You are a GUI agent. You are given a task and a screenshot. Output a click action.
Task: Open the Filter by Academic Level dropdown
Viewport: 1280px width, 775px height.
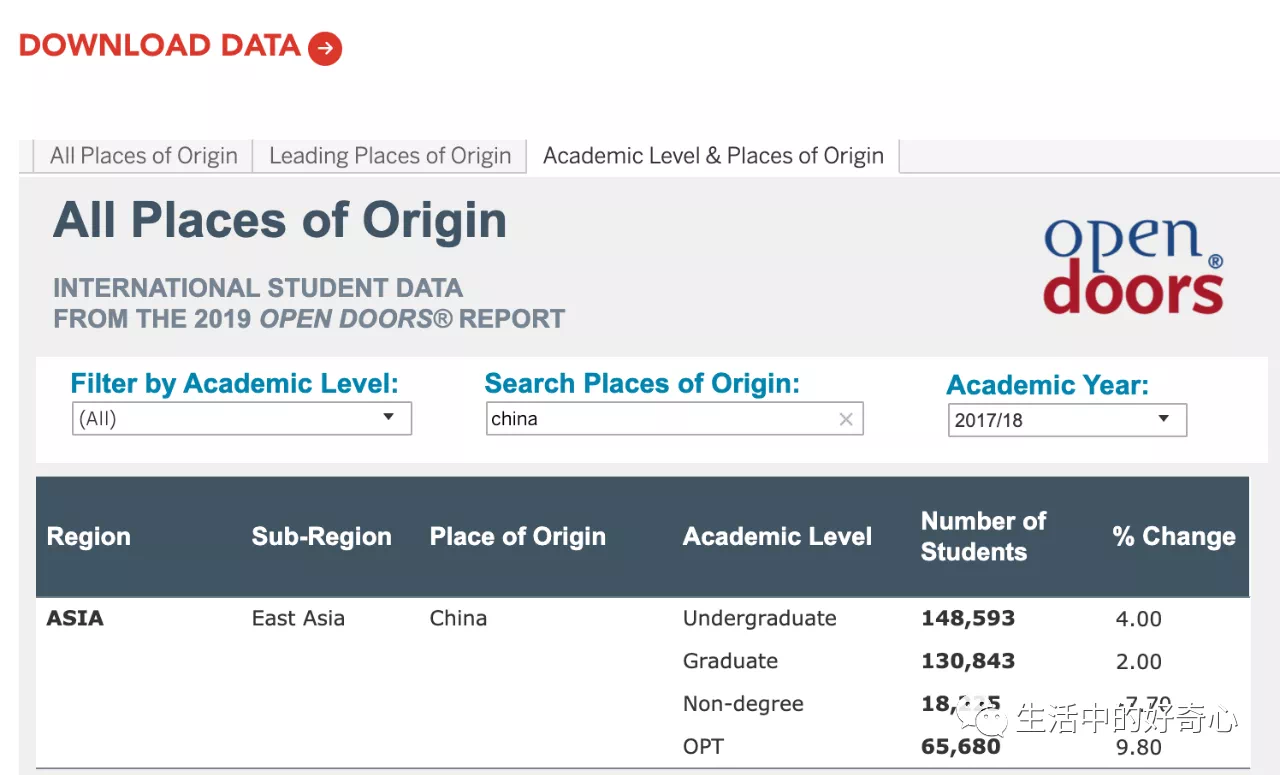[x=241, y=419]
